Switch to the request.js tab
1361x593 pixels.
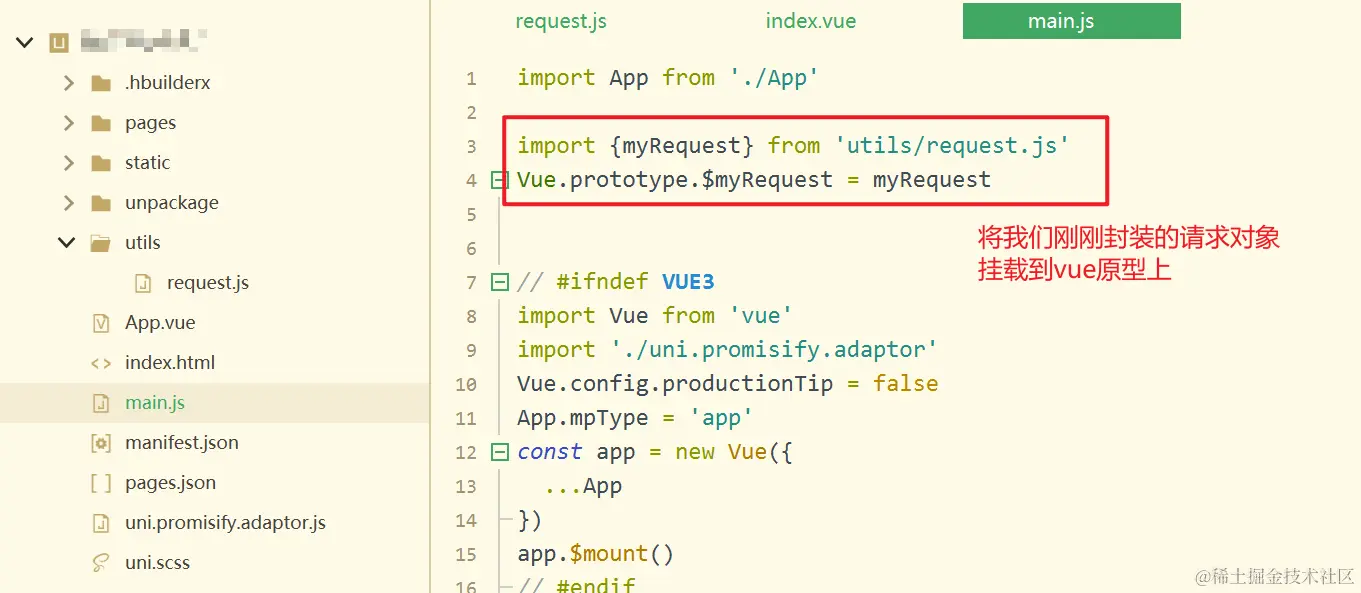coord(561,21)
